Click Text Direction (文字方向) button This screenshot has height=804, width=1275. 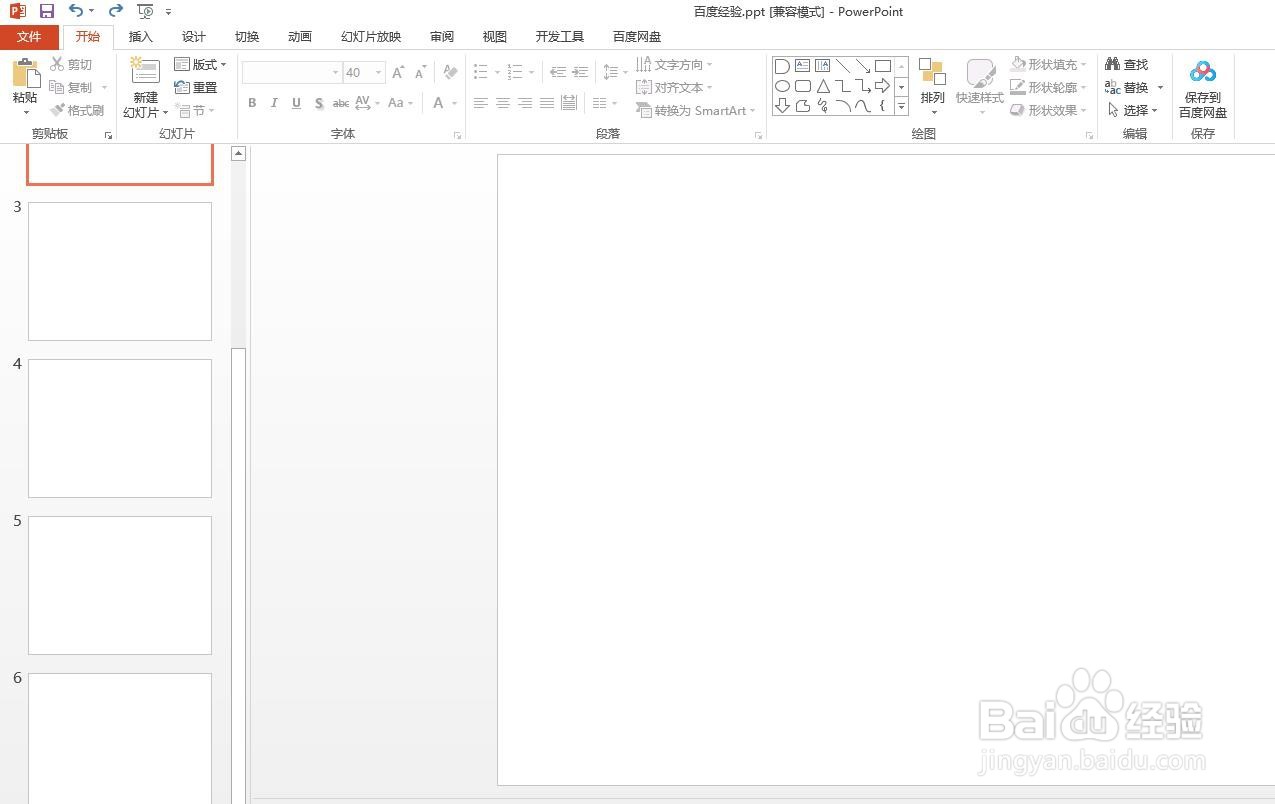[x=674, y=65]
